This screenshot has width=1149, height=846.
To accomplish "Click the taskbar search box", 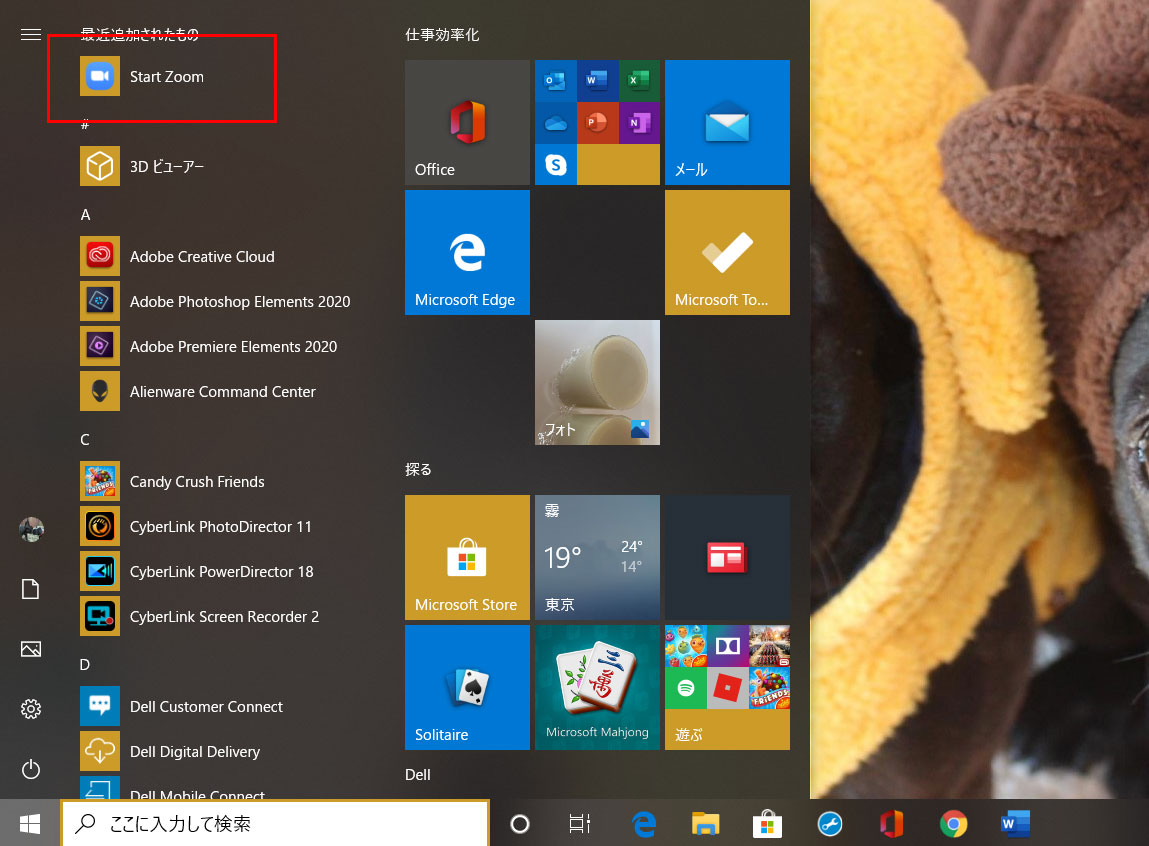I will pyautogui.click(x=275, y=824).
